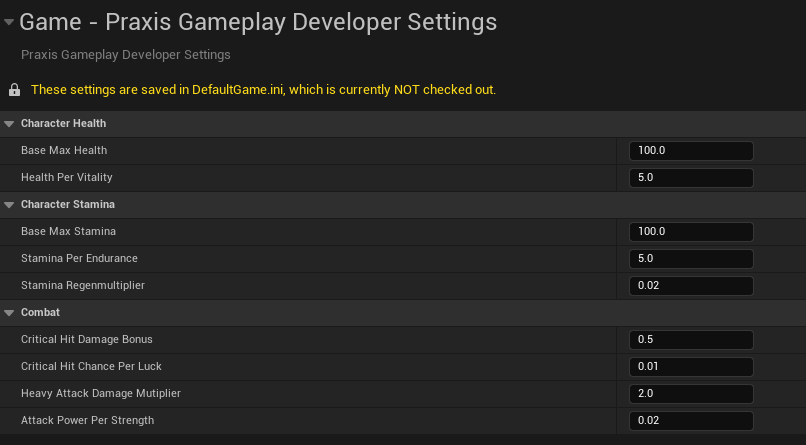Select the Stamina Regenmultiplier property label

pyautogui.click(x=83, y=286)
